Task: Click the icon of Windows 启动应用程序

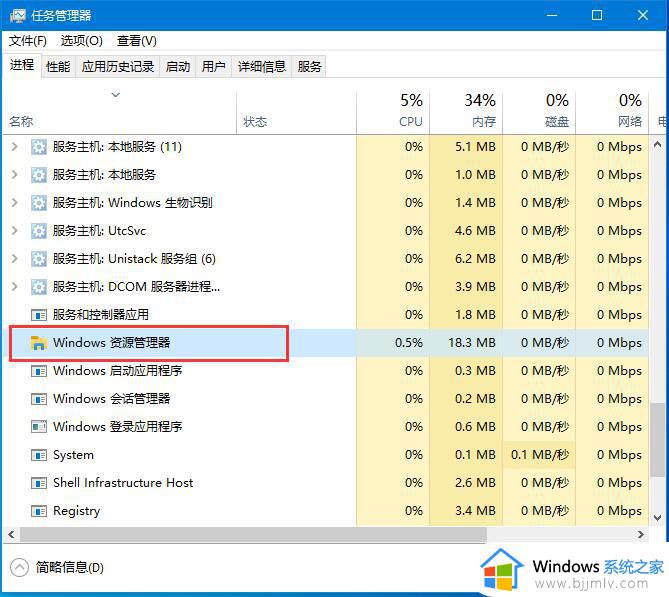Action: coord(39,371)
